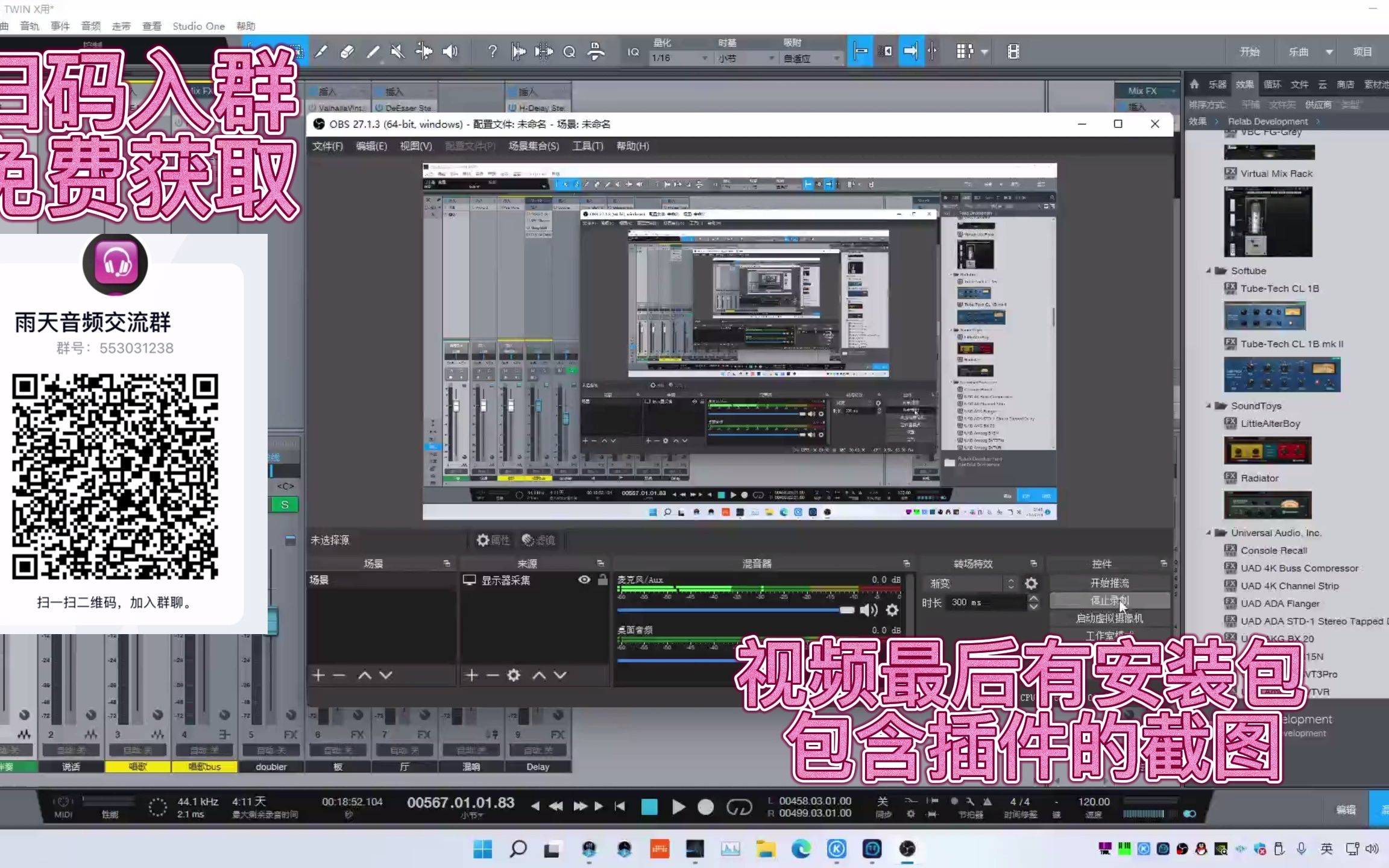Click the IQ button in toolbar
The height and width of the screenshot is (868, 1389).
point(633,52)
